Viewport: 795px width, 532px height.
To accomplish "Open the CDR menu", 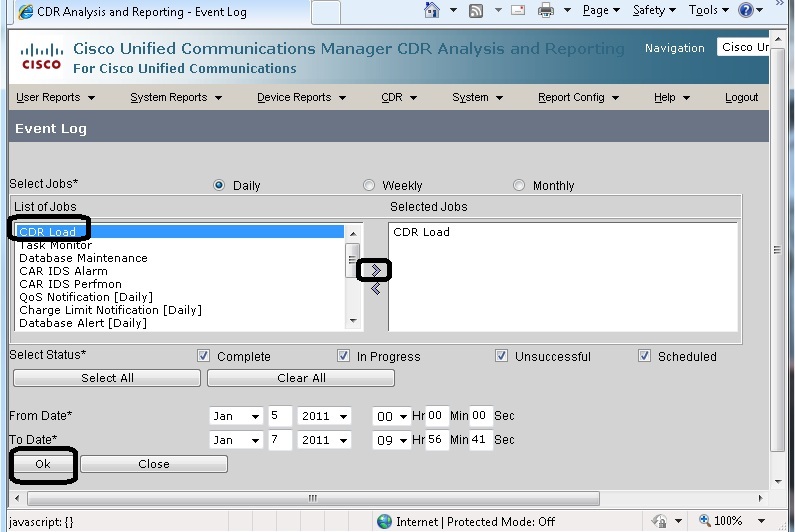I will tap(399, 97).
